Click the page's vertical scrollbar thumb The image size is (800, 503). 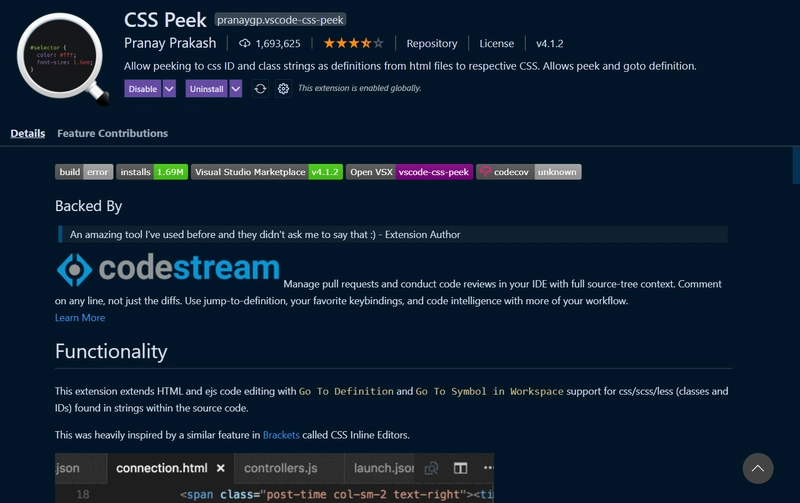point(796,165)
